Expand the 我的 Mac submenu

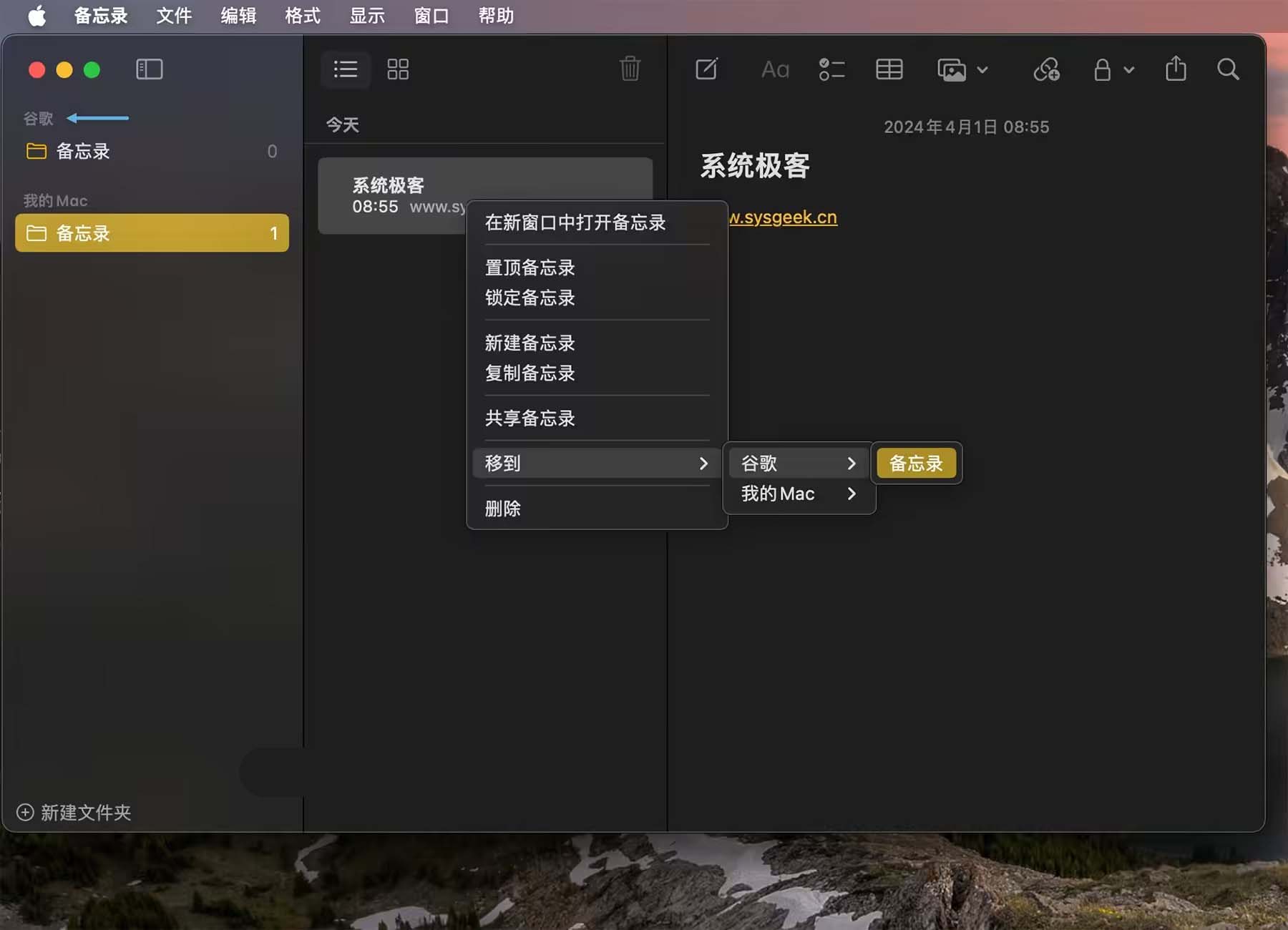799,494
